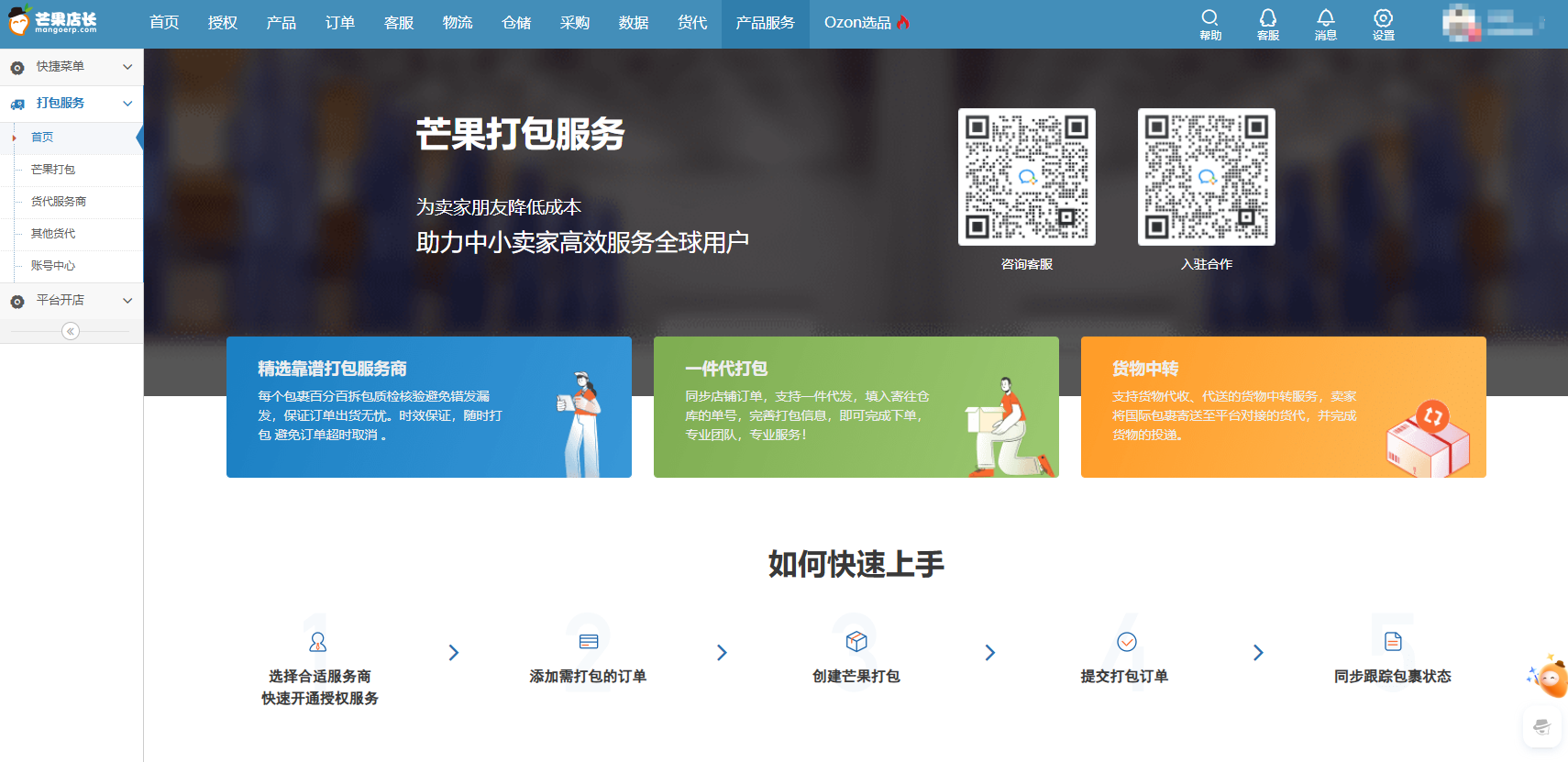Click the 添加需打包的订单 step text

588,677
